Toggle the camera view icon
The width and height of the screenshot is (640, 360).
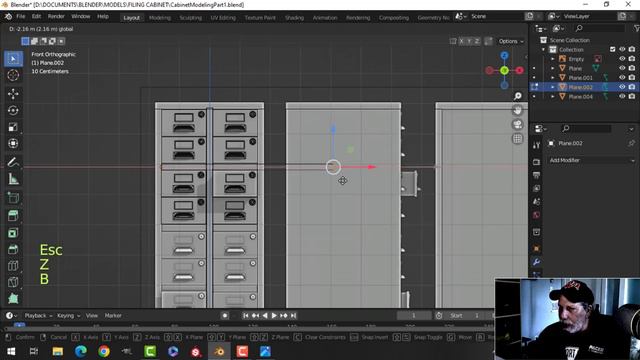point(518,124)
